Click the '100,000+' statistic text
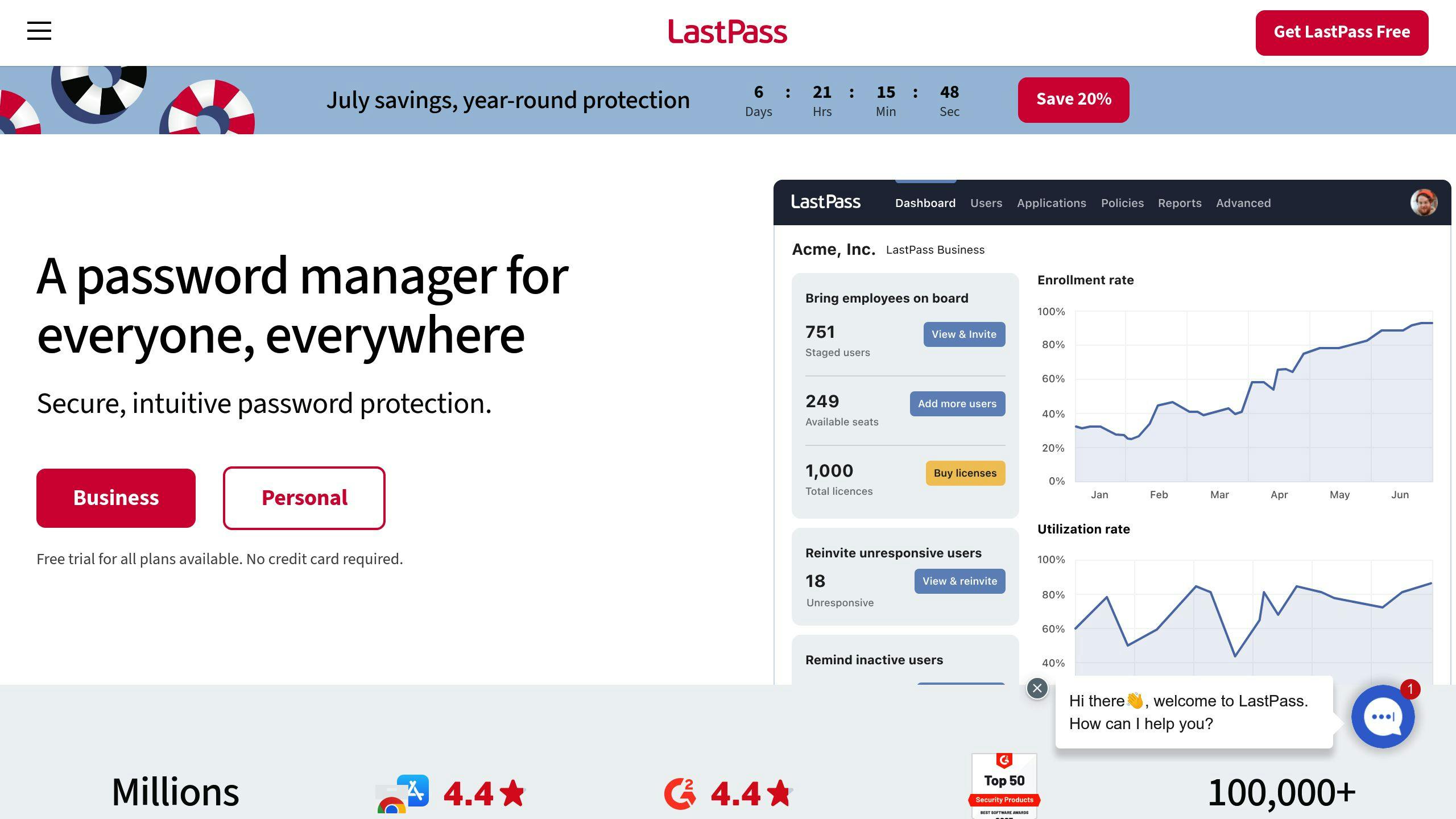This screenshot has width=1456, height=819. click(x=1281, y=792)
